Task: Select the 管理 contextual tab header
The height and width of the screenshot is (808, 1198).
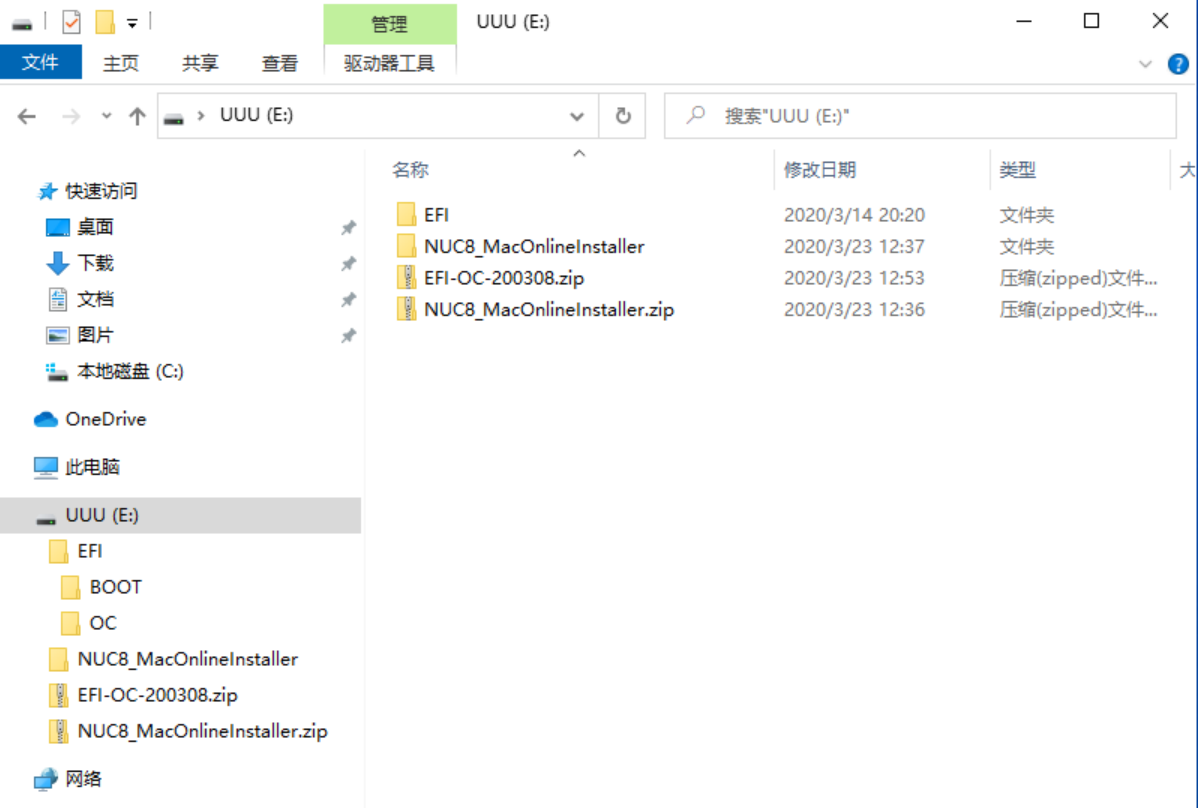Action: 390,24
